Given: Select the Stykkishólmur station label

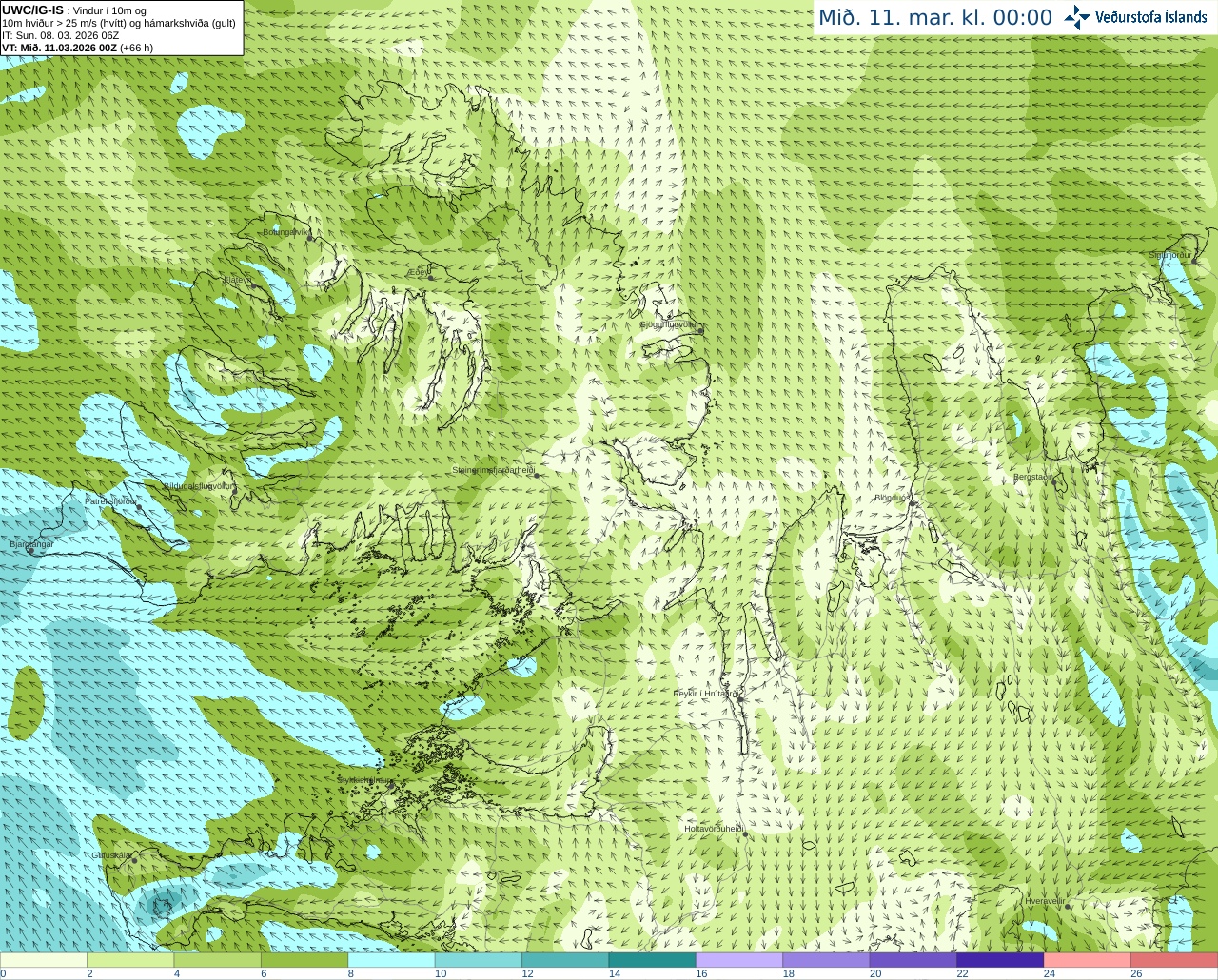Looking at the screenshot, I should 364,780.
